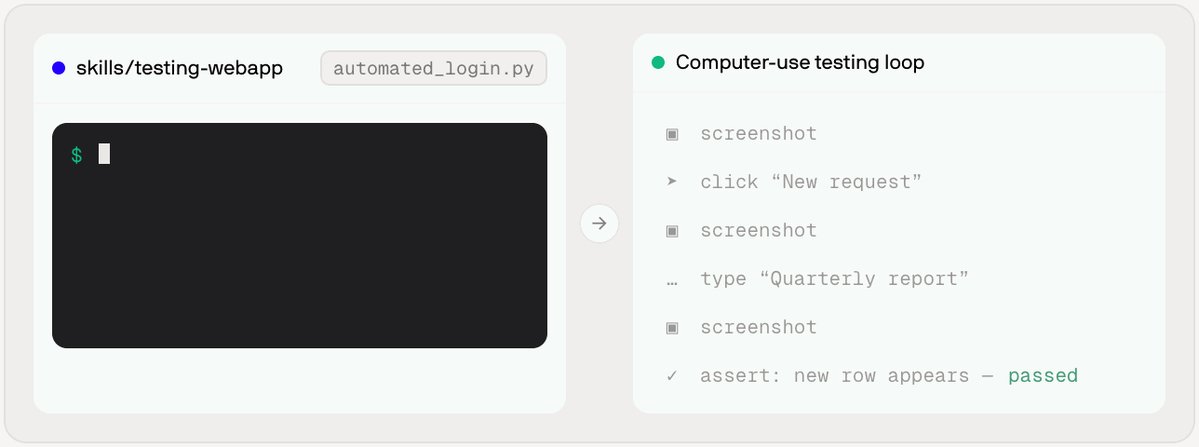
Task: Click the terminal cursor block
Action: 104,154
